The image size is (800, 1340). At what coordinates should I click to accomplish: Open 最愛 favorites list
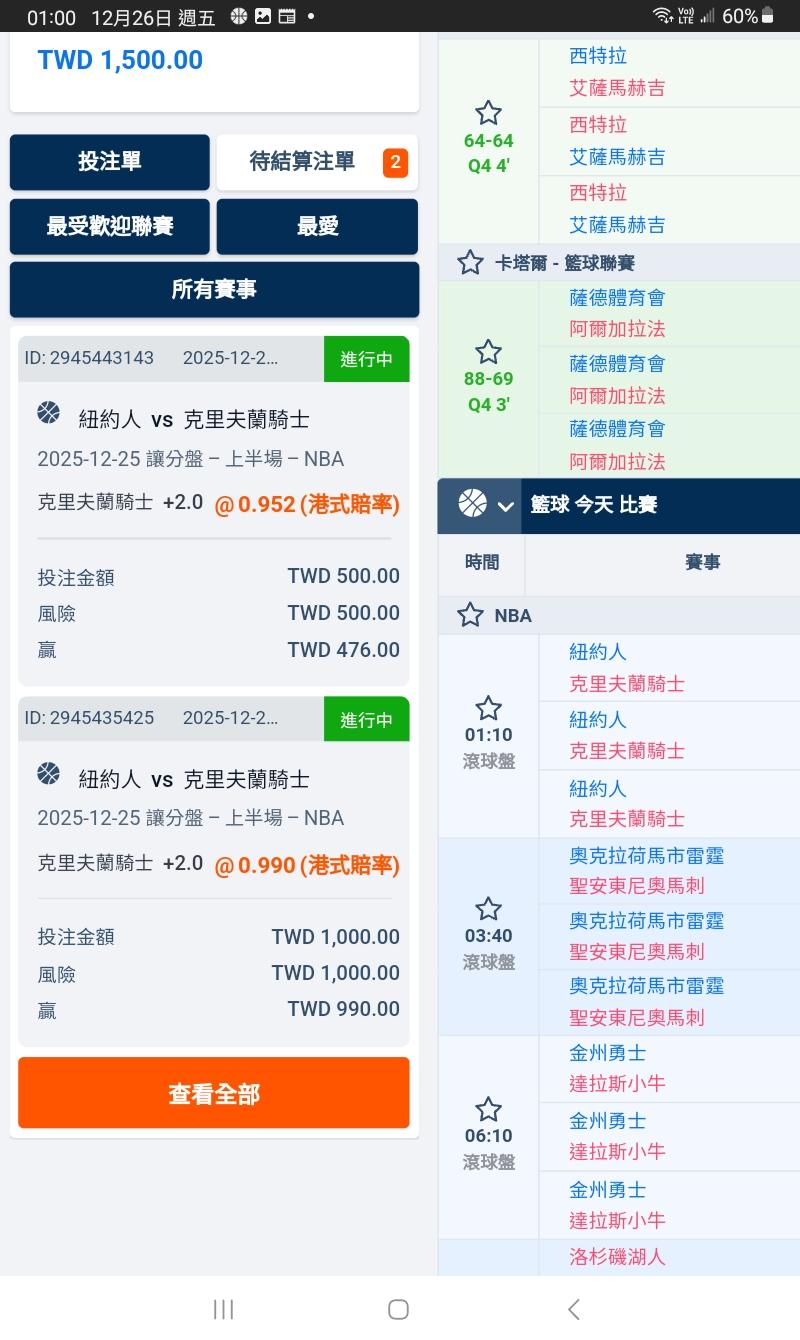click(317, 226)
